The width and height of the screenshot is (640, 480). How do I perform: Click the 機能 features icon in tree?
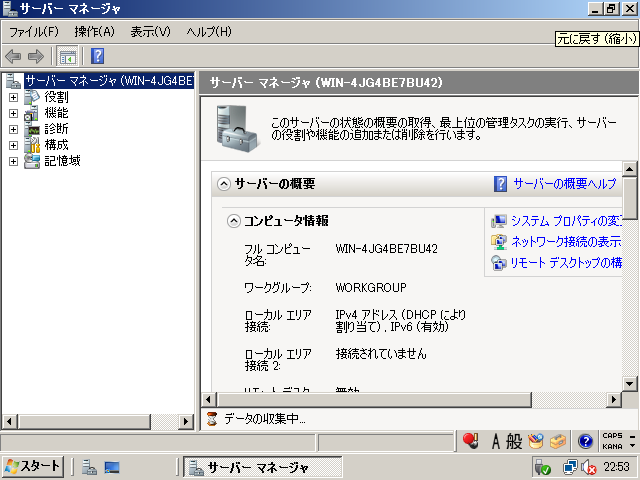pyautogui.click(x=32, y=113)
